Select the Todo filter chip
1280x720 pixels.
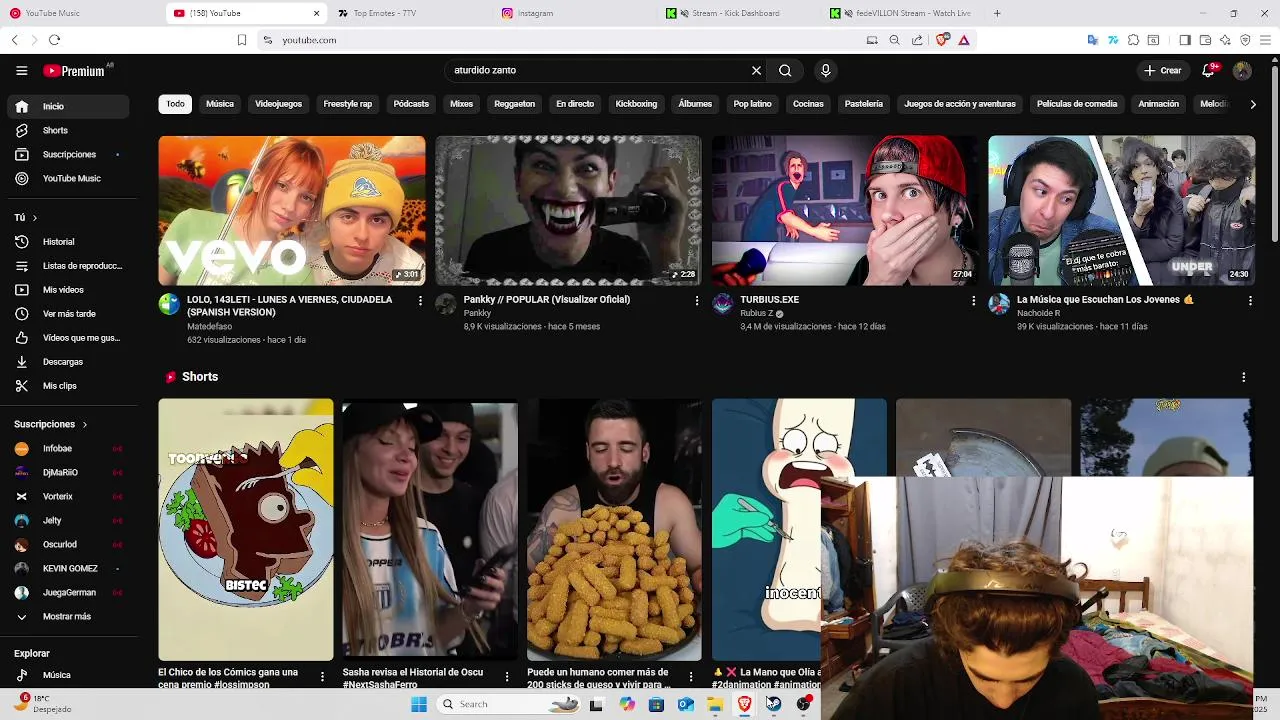175,104
